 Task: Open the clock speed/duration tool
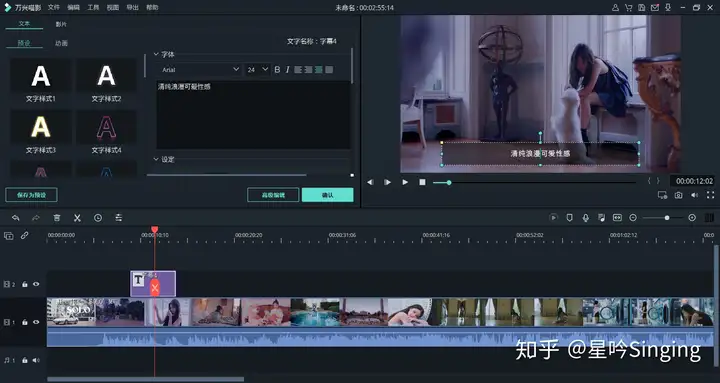[98, 218]
